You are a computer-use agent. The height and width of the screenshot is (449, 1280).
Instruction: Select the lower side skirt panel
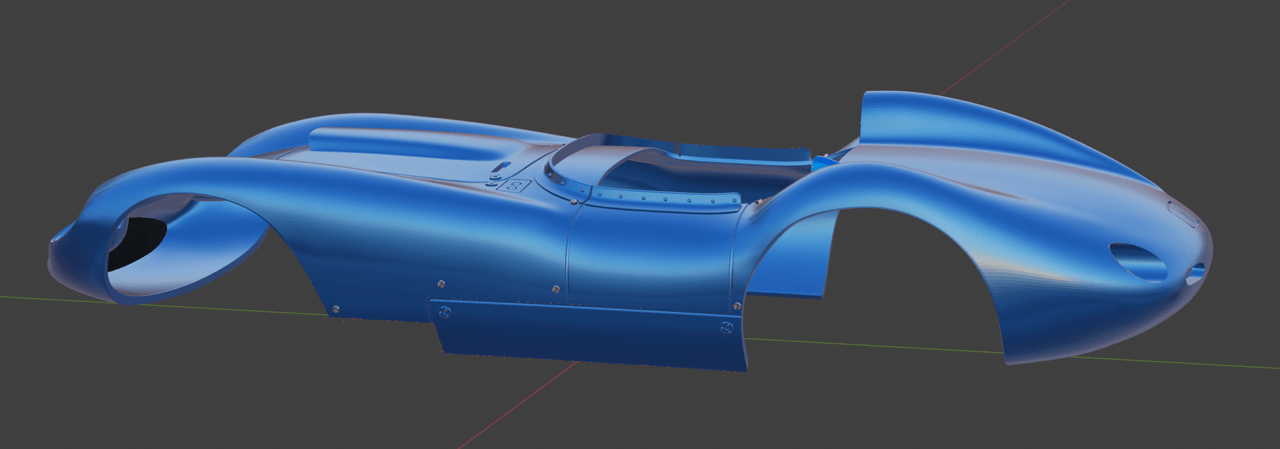tap(590, 335)
